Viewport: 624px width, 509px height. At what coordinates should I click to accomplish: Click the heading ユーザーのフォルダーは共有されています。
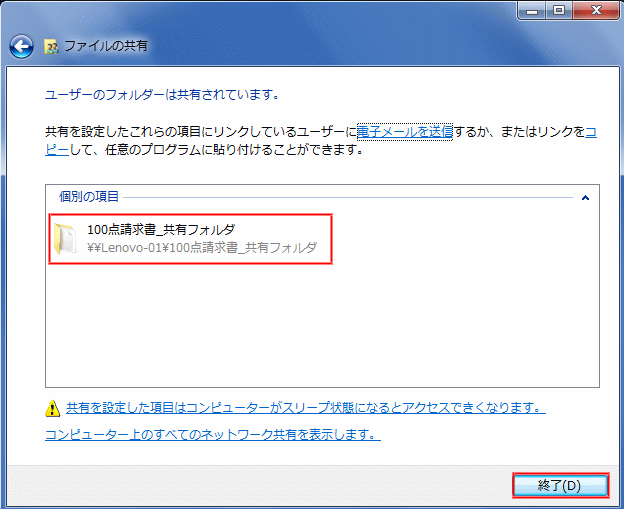pos(163,95)
